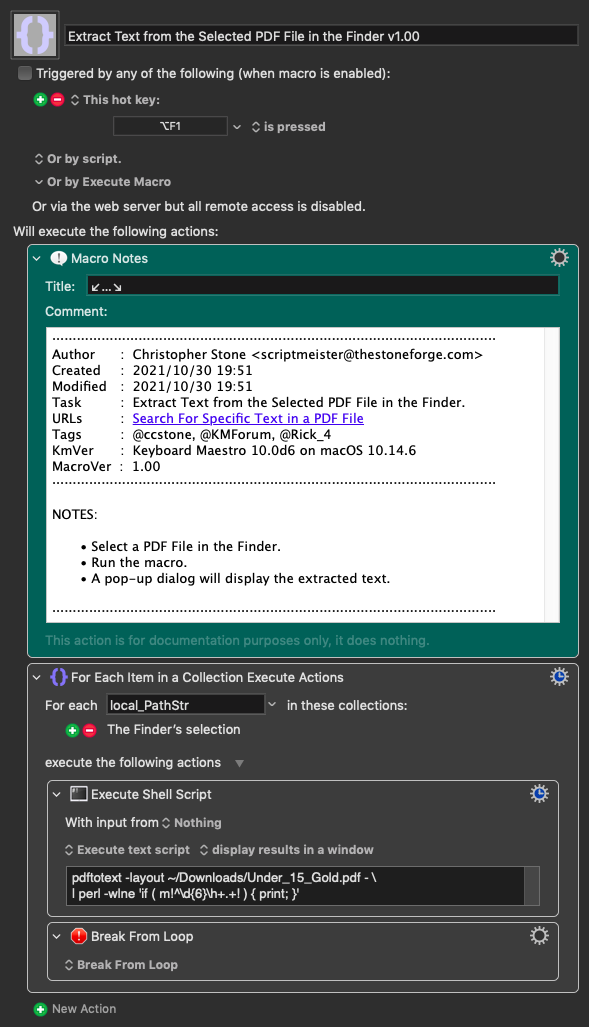
Task: Add a new trigger with green plus
Action: (41, 100)
